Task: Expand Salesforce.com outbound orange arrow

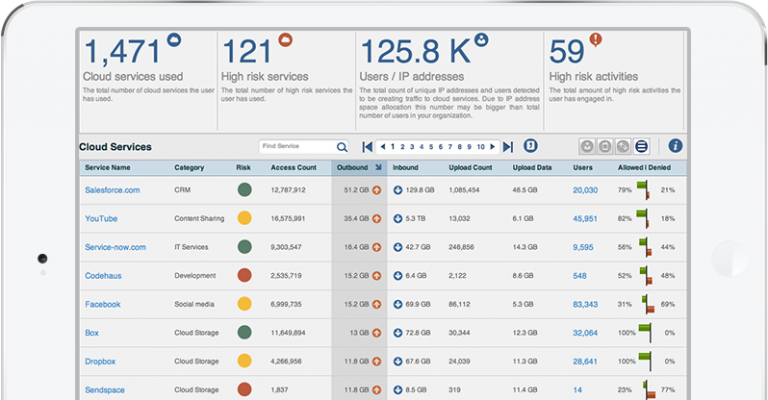Action: coord(377,190)
